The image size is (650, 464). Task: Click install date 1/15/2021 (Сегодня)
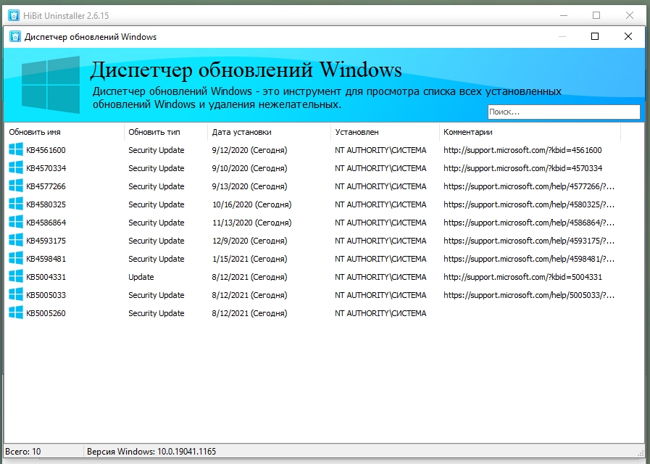[x=250, y=259]
